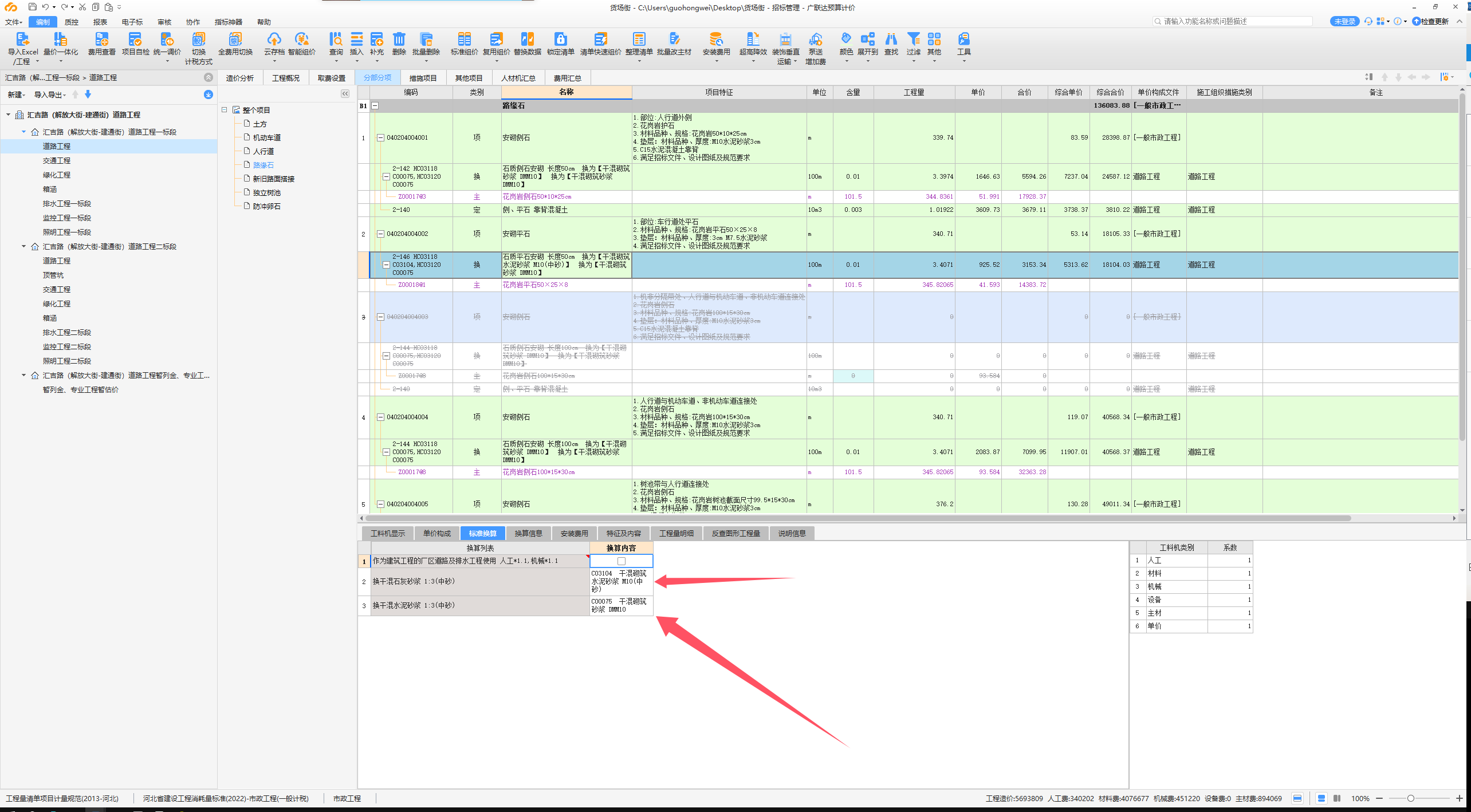The height and width of the screenshot is (812, 1471).
Task: Toggle the stacked panel layout view button
Action: pyautogui.click(x=1321, y=798)
